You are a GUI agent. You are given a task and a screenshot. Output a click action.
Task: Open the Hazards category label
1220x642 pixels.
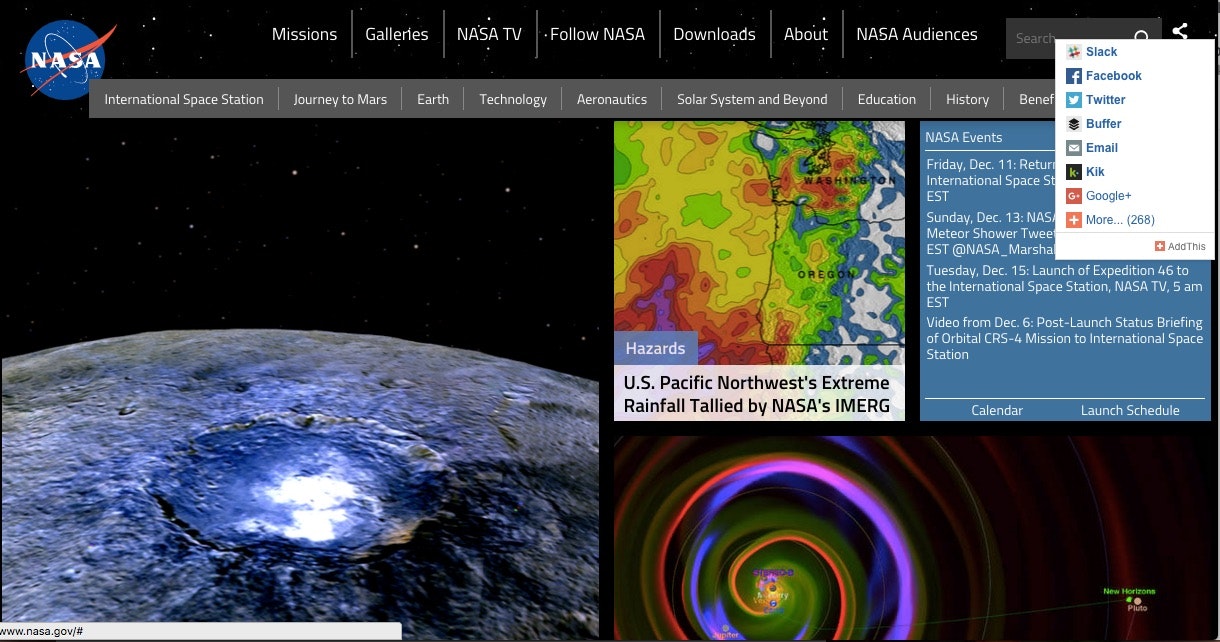pyautogui.click(x=655, y=348)
